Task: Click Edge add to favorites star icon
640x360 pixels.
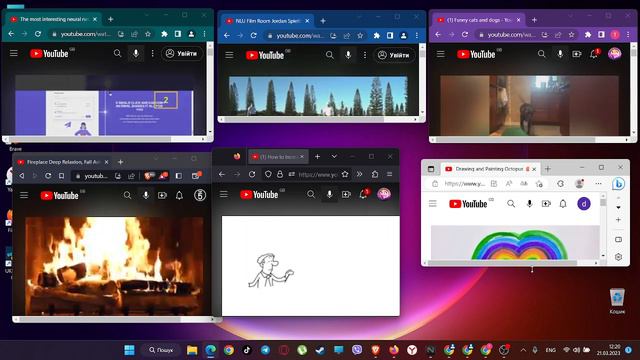Action: [x=539, y=184]
